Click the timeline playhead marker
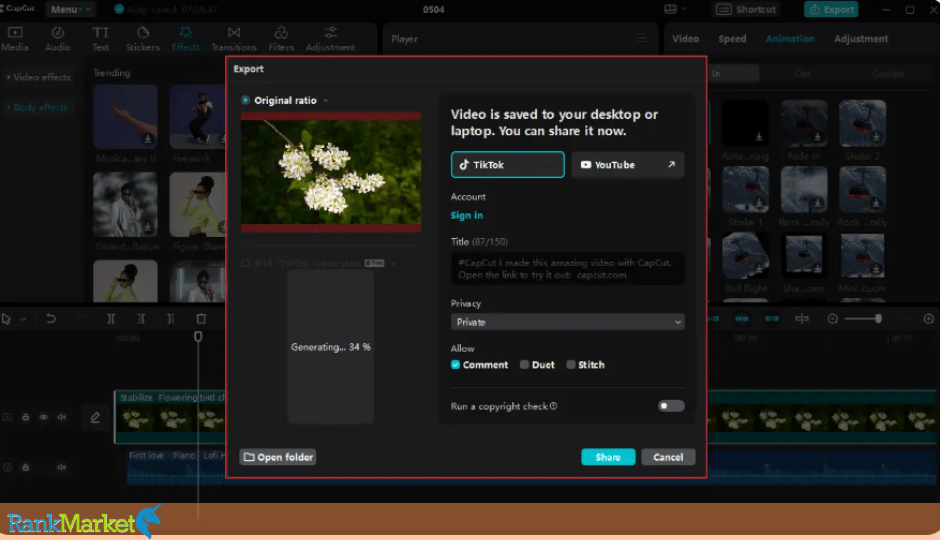Screen dimensions: 940x540 pos(198,337)
